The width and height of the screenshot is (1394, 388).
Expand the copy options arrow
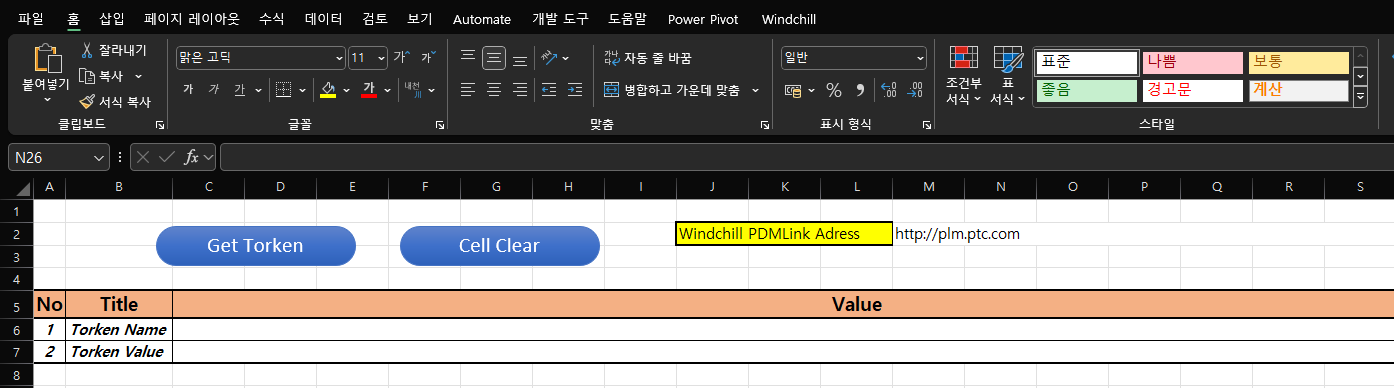[x=138, y=76]
